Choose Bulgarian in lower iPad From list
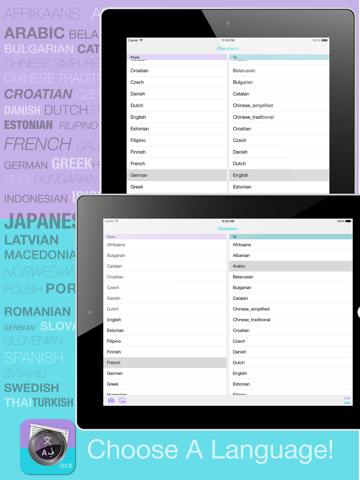This screenshot has width=360, height=480. 165,256
